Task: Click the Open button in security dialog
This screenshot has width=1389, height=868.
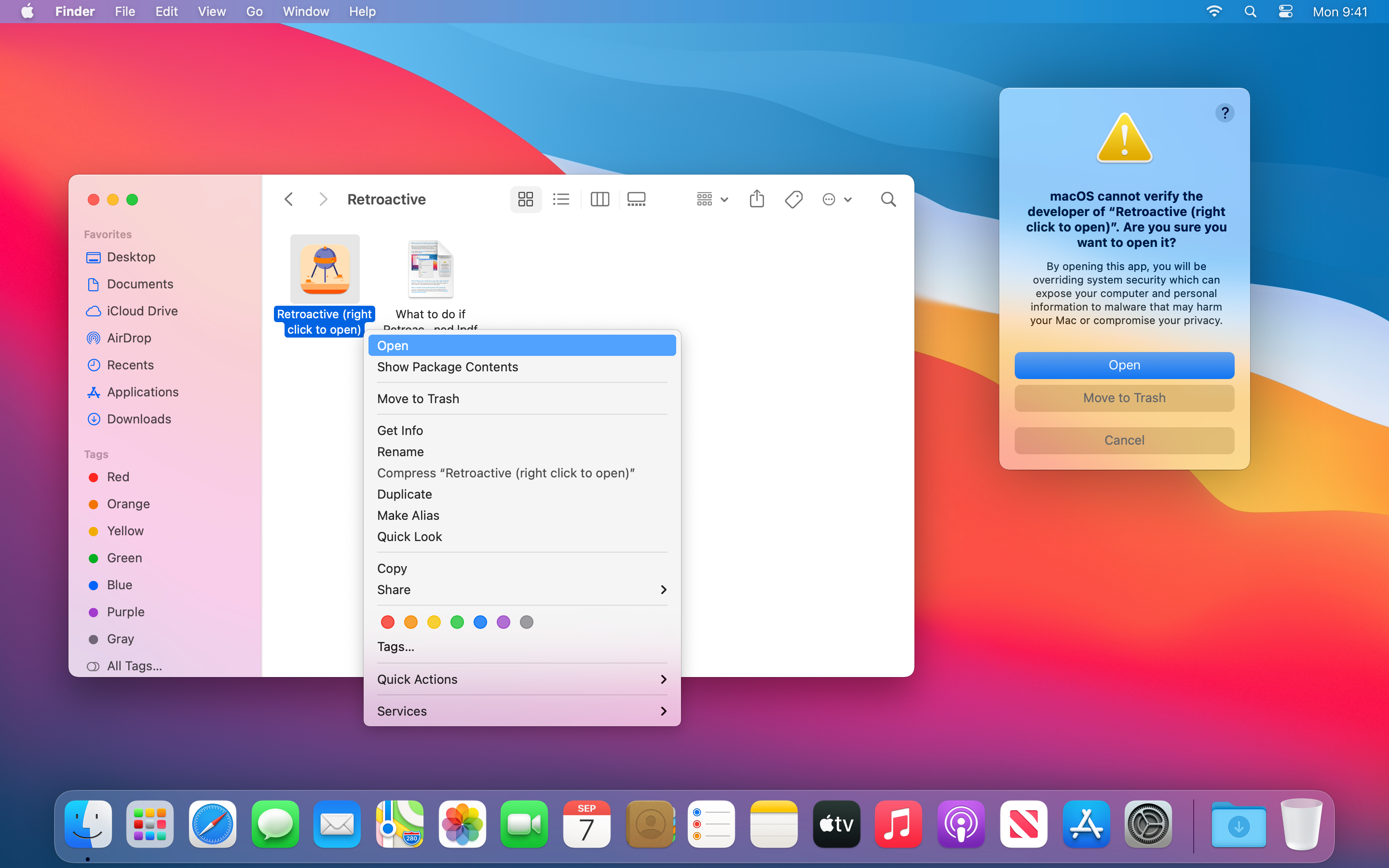Action: [1124, 364]
